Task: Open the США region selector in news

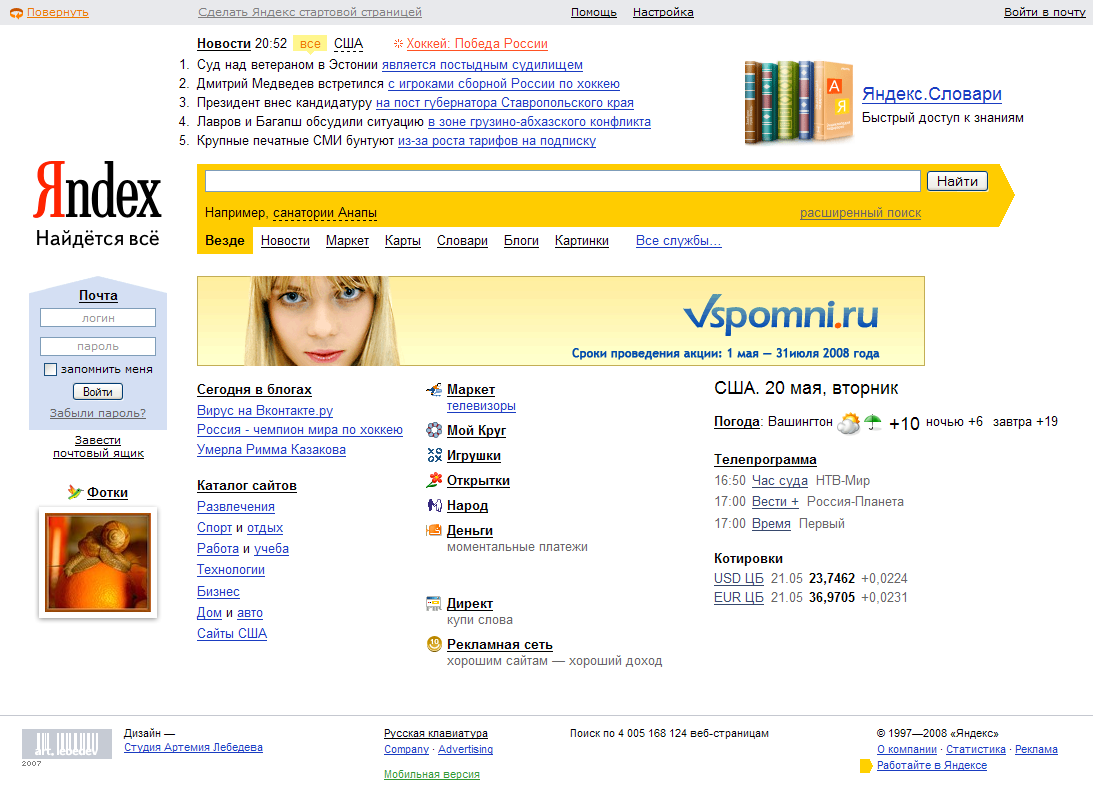Action: pos(349,43)
